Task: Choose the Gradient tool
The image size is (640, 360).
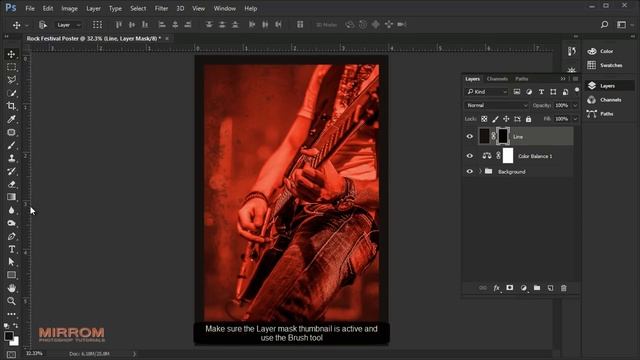Action: tap(11, 197)
